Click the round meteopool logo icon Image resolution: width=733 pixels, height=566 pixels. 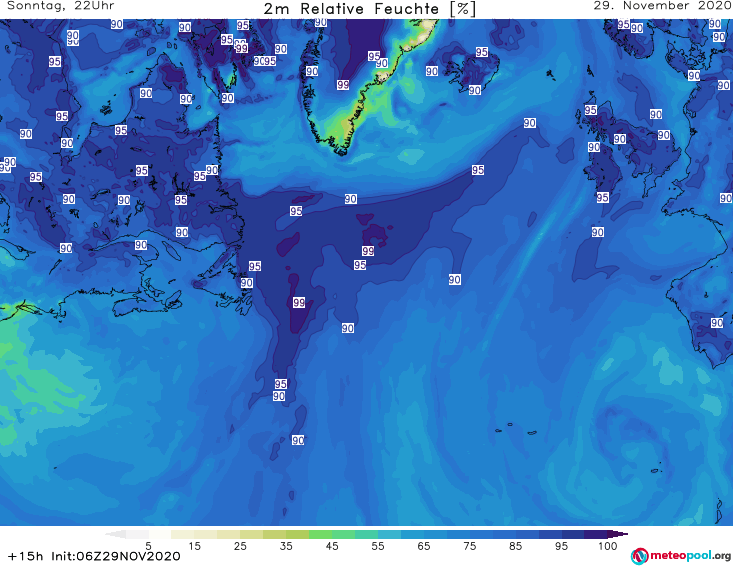pyautogui.click(x=639, y=556)
